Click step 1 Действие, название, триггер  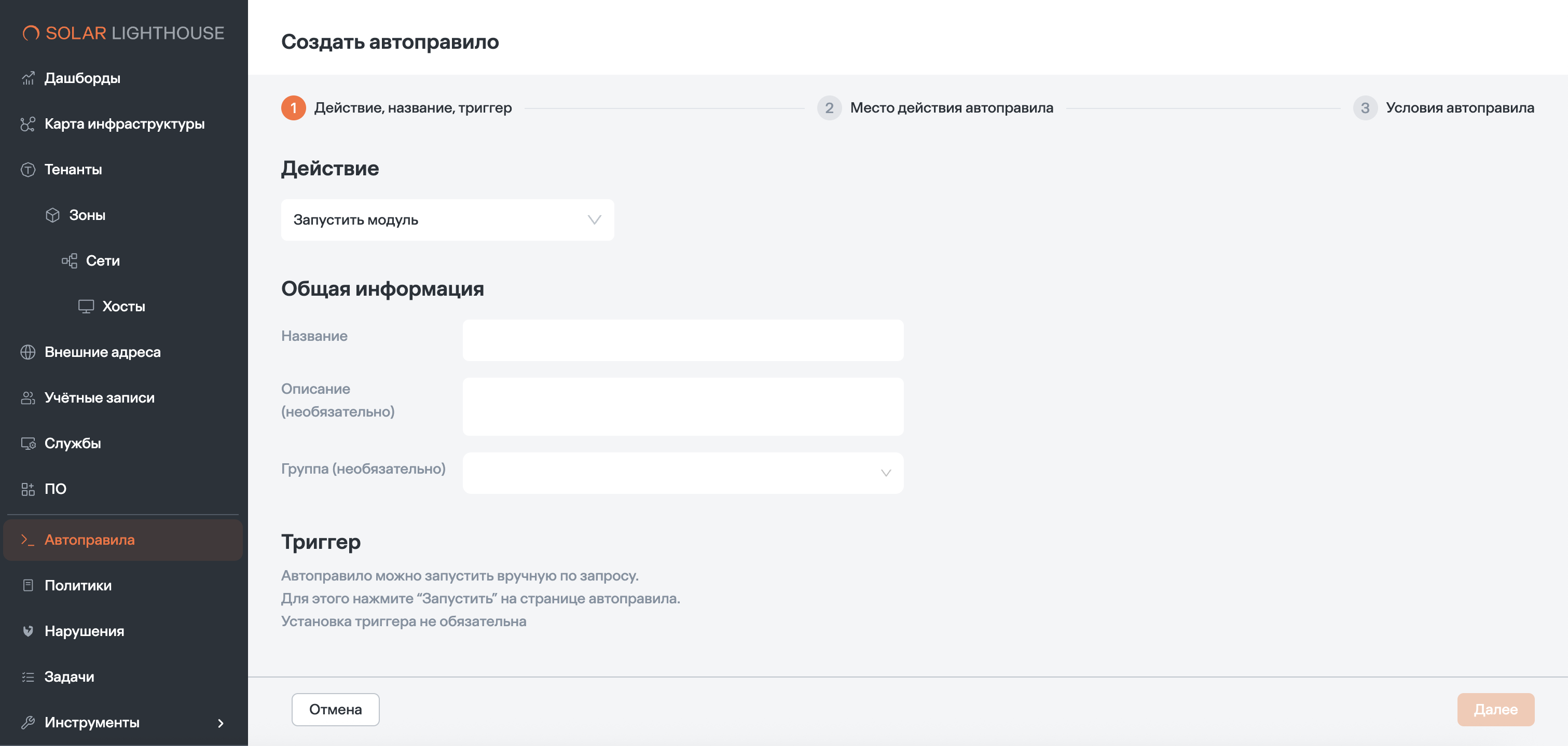click(396, 108)
